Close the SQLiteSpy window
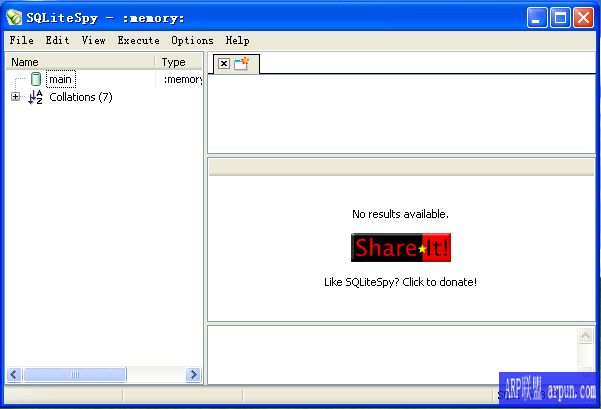 (583, 18)
